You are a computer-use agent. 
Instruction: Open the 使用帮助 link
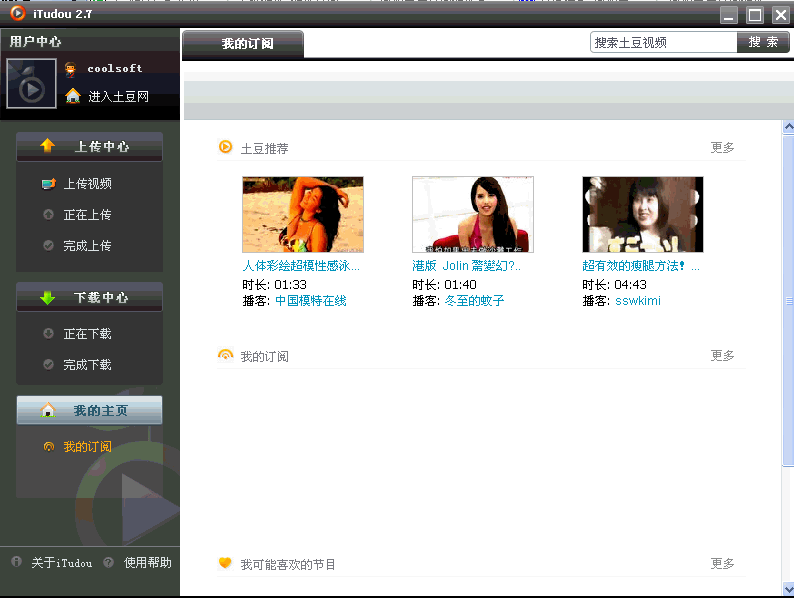click(148, 563)
